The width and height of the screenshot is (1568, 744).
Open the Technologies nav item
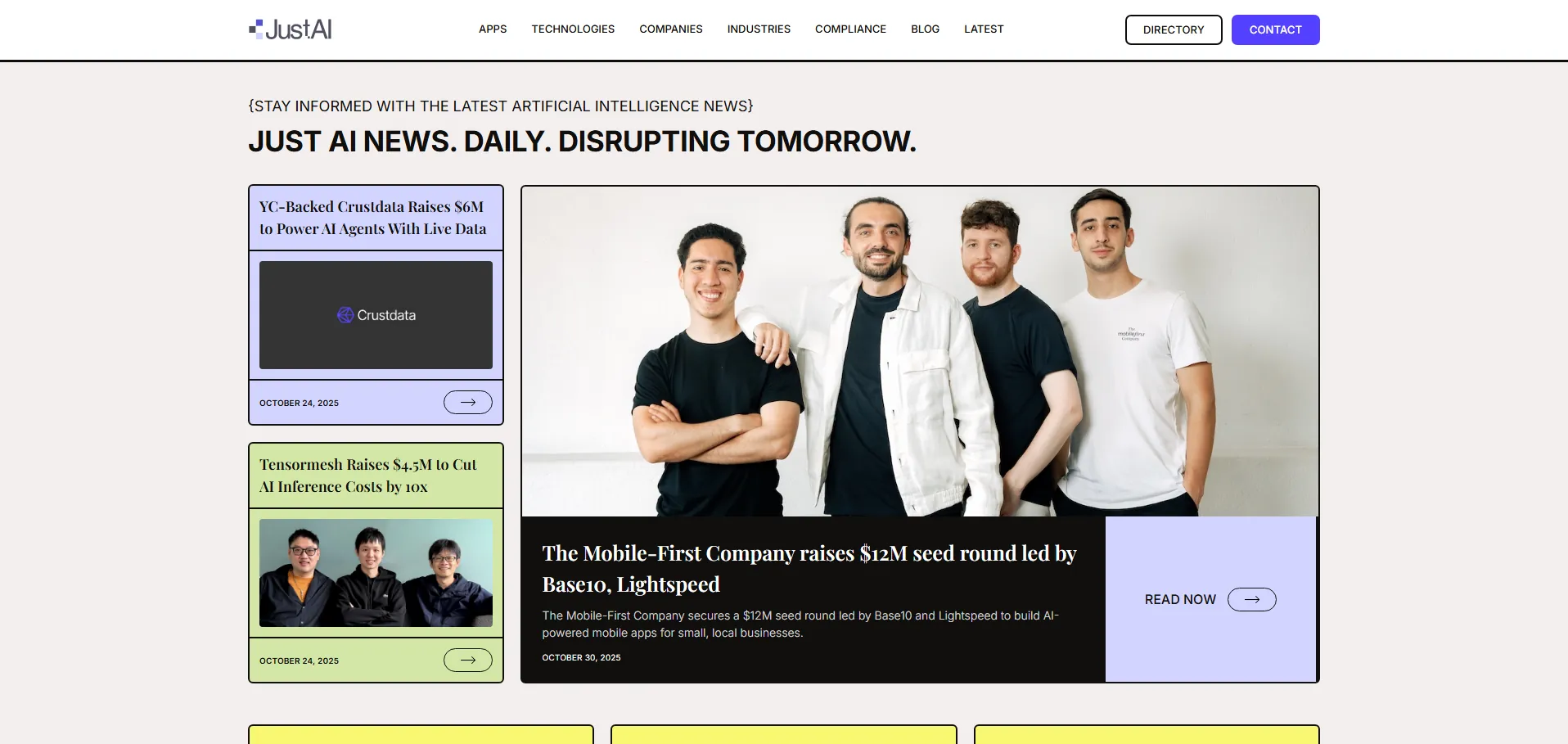(573, 29)
